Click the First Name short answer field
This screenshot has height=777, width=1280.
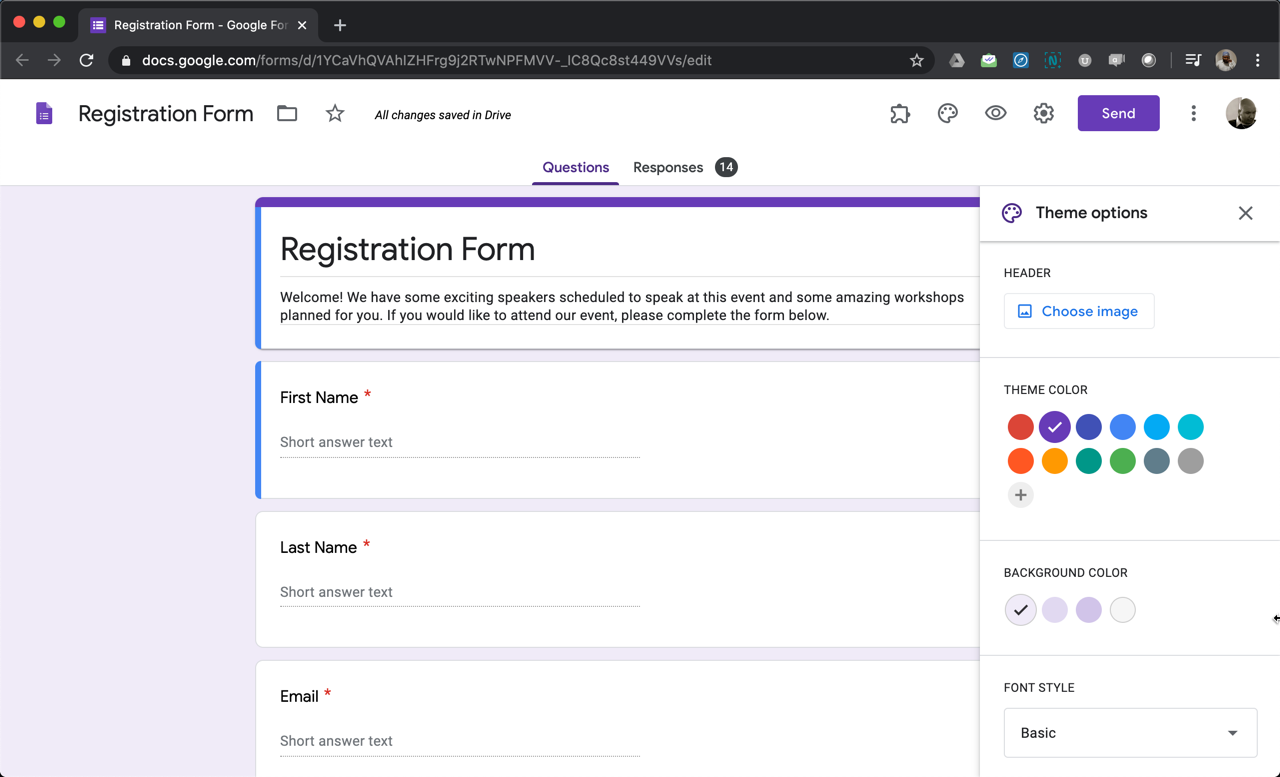[459, 442]
